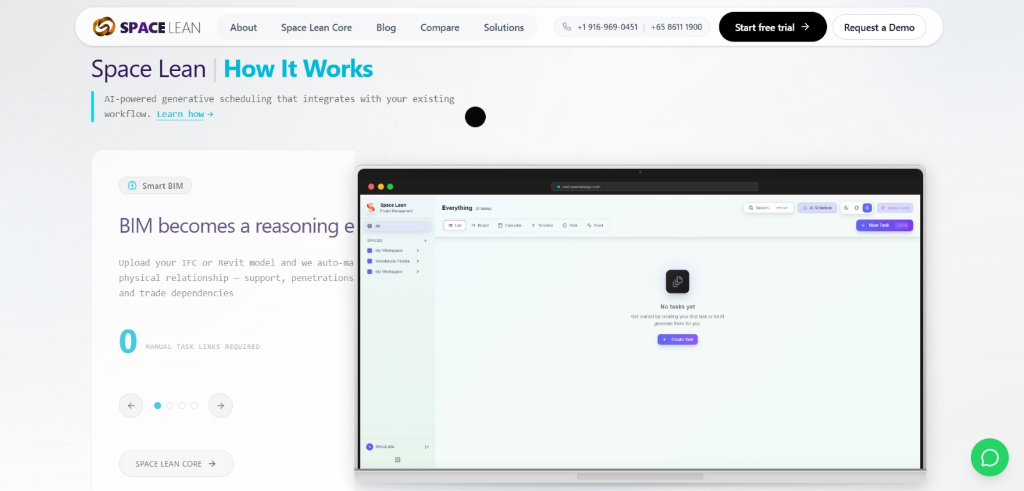Click the Space Lean app logo in mockup sidebar

point(370,208)
